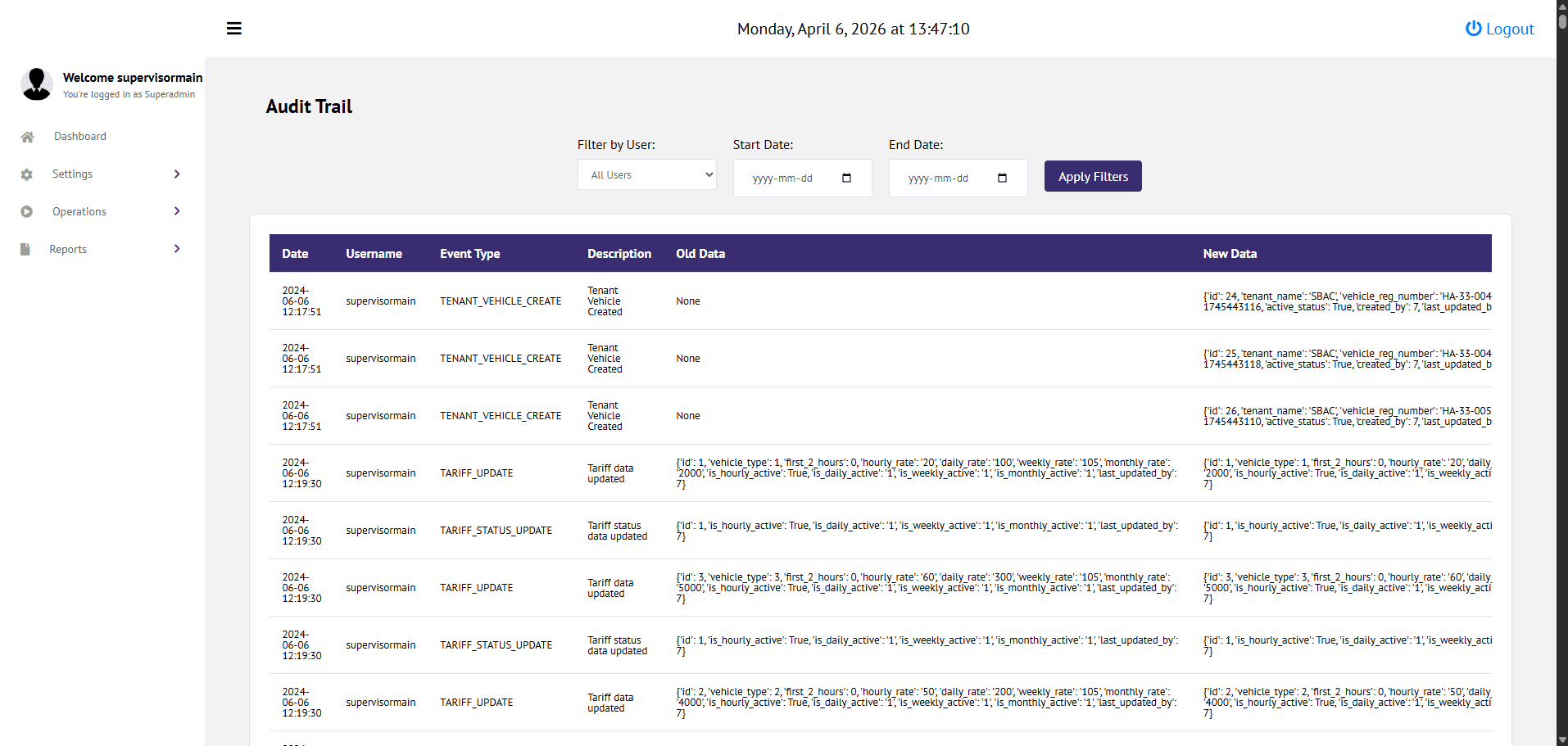Click the scrollbar down arrow

coord(1561,739)
